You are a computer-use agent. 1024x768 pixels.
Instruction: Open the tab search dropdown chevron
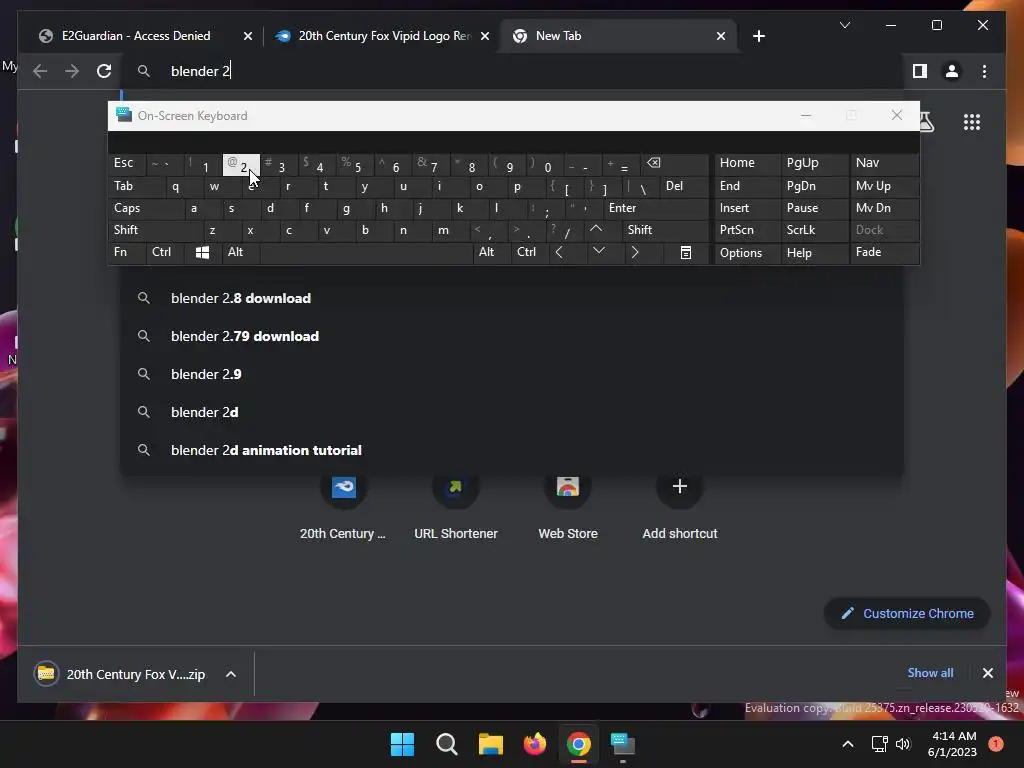tap(844, 25)
